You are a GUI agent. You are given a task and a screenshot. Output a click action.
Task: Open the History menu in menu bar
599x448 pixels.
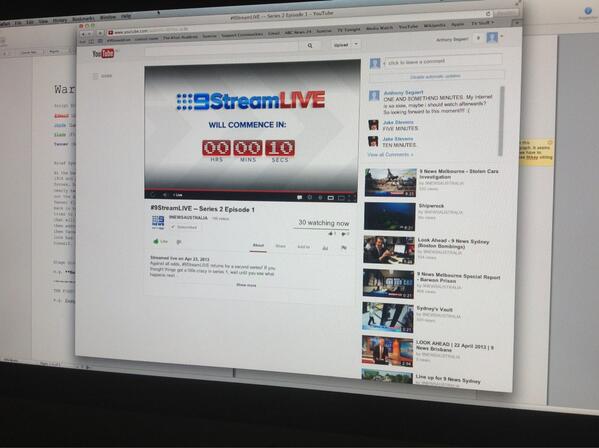(60, 20)
